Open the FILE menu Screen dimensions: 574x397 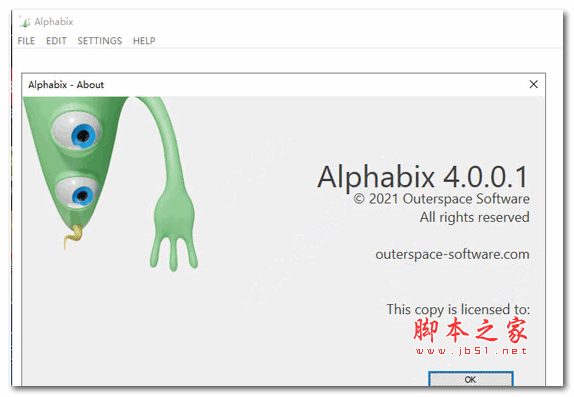point(26,41)
